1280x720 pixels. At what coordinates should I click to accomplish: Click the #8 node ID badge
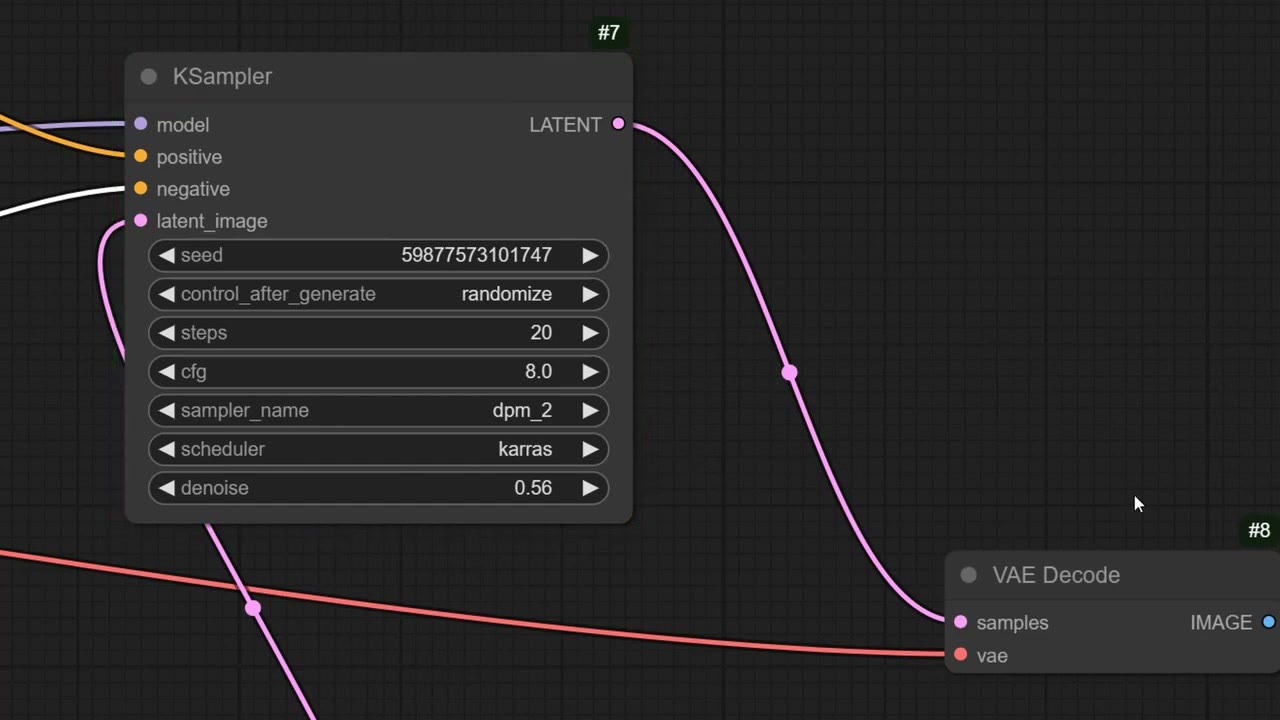click(1259, 531)
